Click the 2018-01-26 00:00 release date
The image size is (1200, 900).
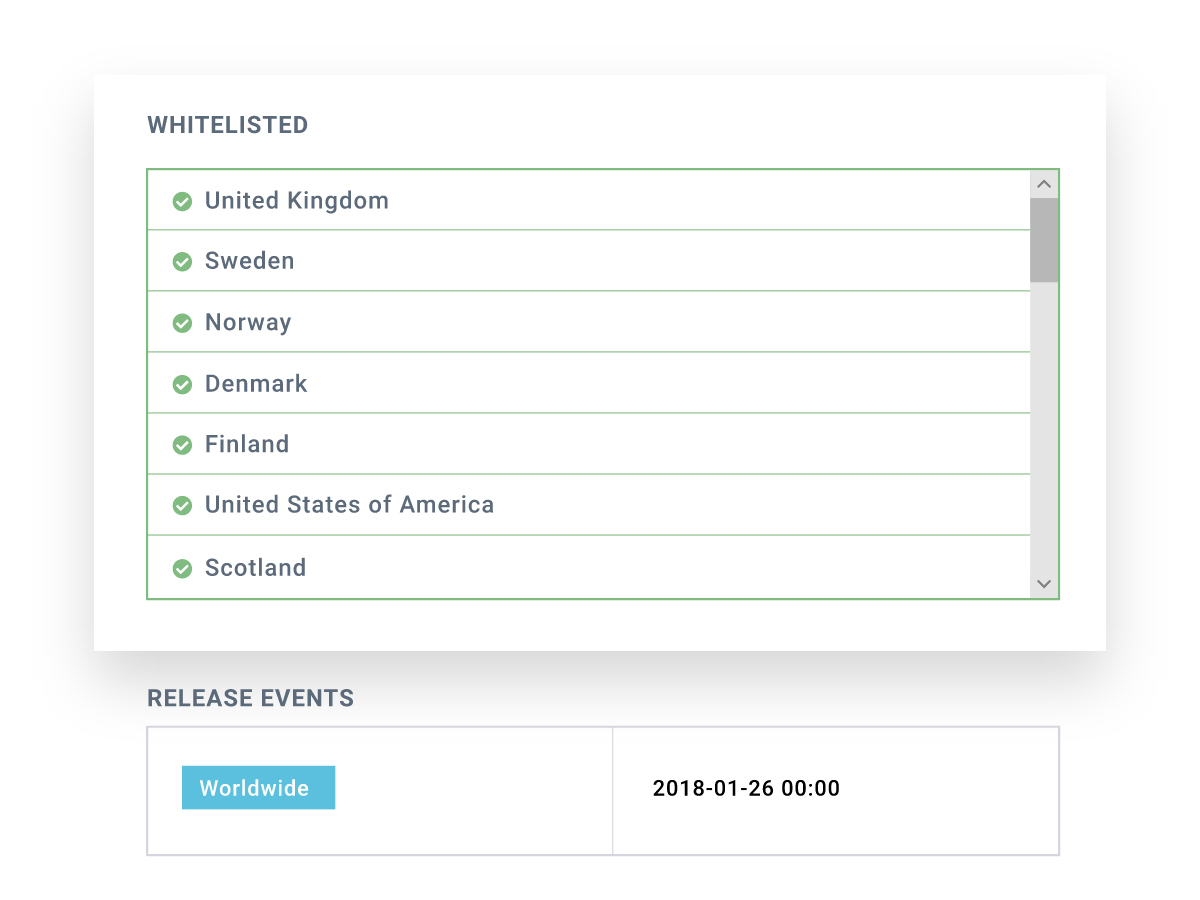746,788
